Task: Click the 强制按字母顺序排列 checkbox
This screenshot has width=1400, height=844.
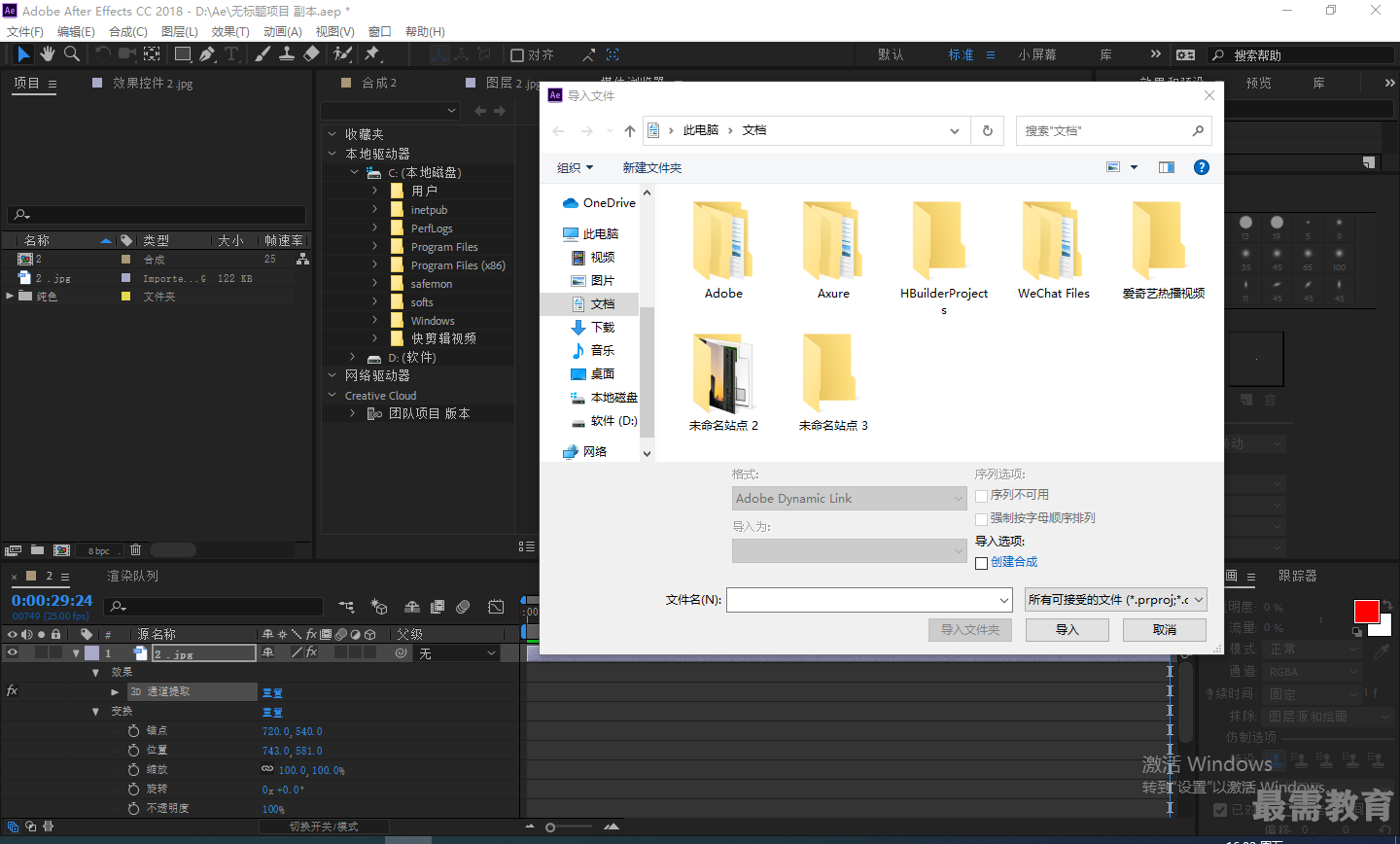Action: pyautogui.click(x=981, y=519)
